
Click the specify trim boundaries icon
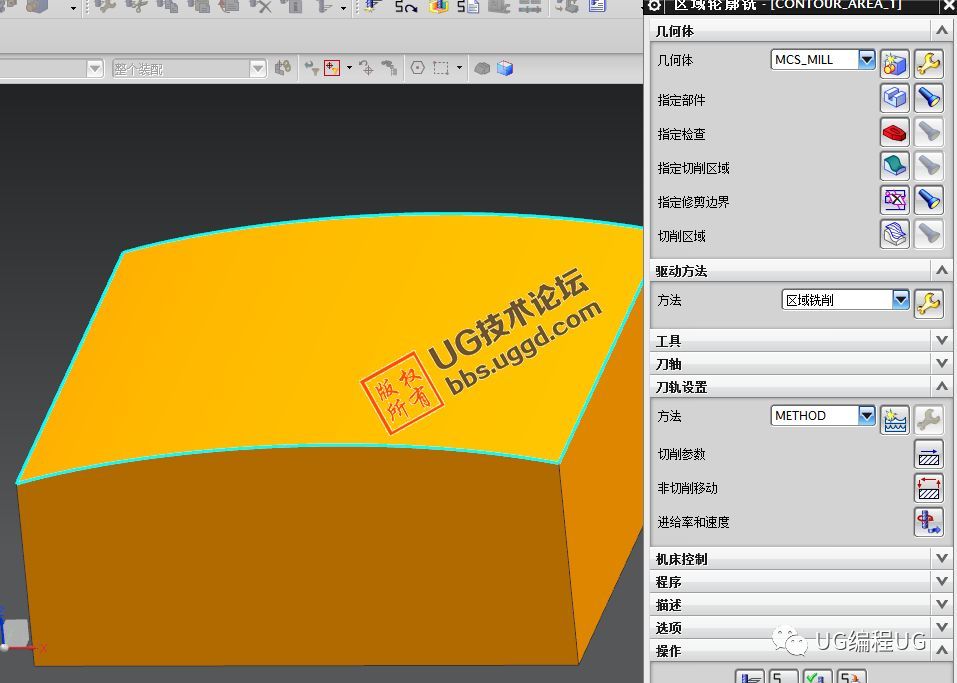[x=894, y=199]
